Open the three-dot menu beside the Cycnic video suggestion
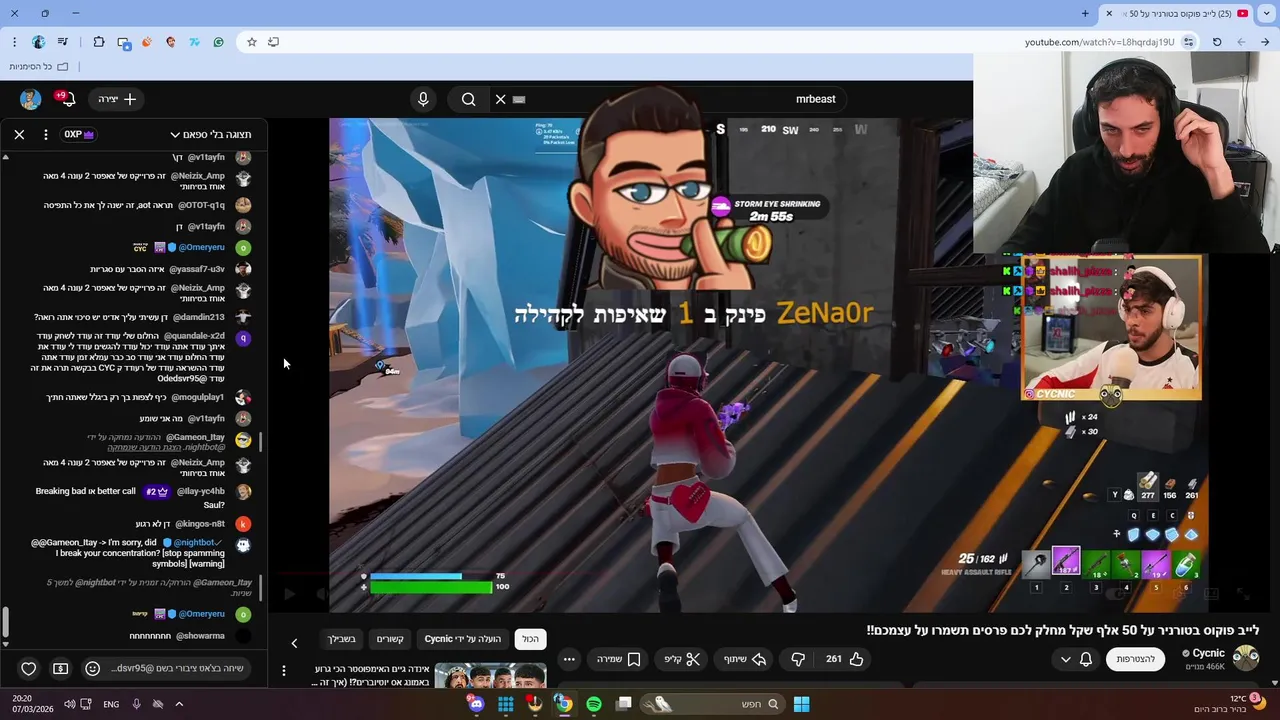The width and height of the screenshot is (1280, 720). (284, 670)
